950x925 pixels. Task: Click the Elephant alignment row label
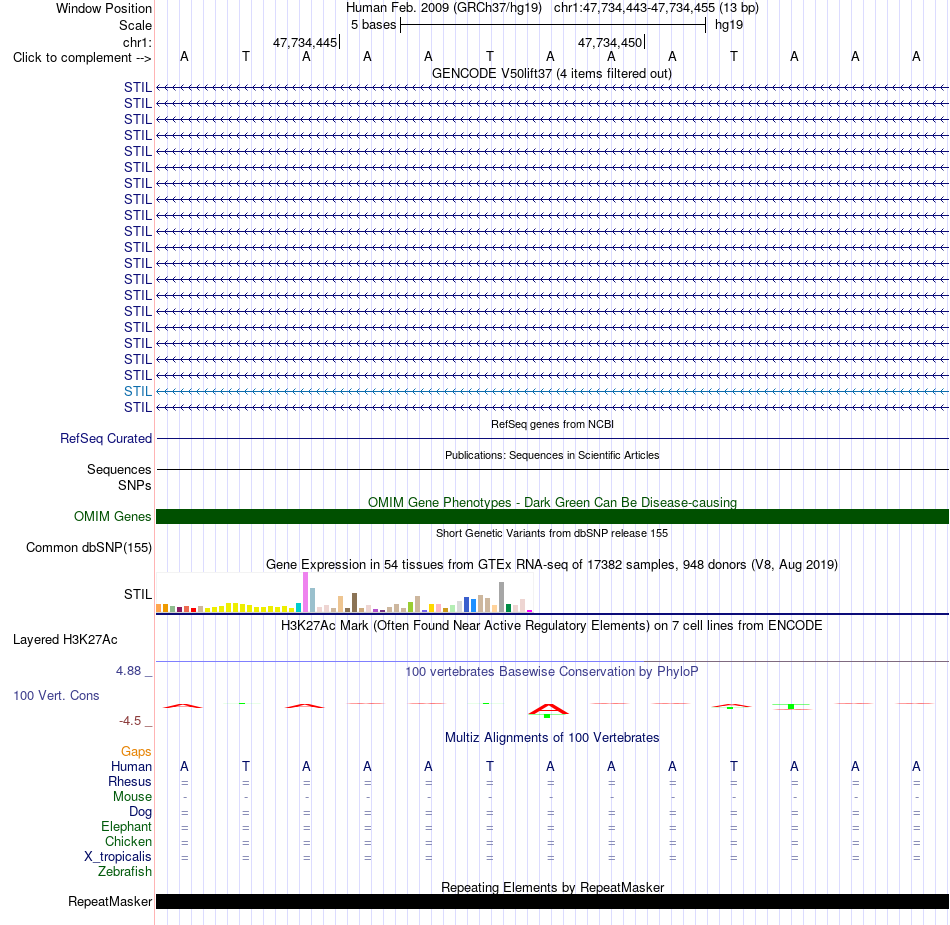[x=126, y=826]
